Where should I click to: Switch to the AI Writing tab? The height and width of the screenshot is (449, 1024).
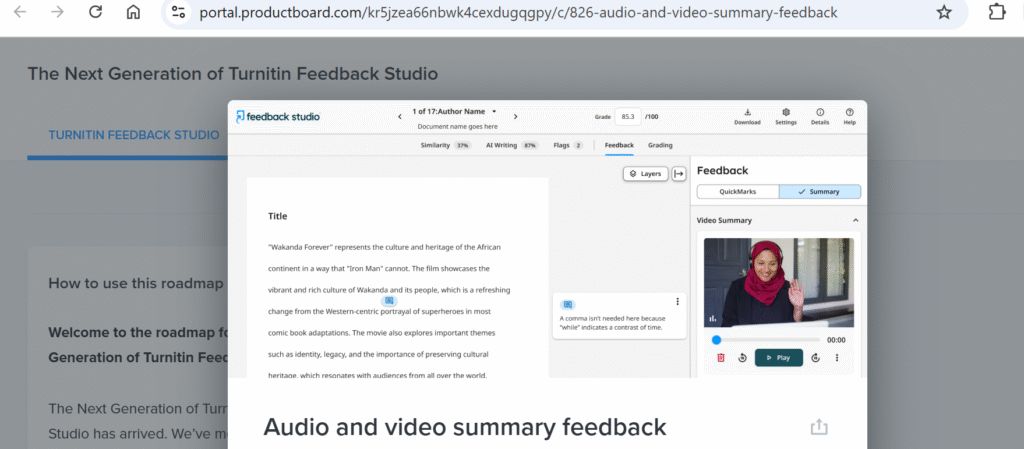point(512,146)
